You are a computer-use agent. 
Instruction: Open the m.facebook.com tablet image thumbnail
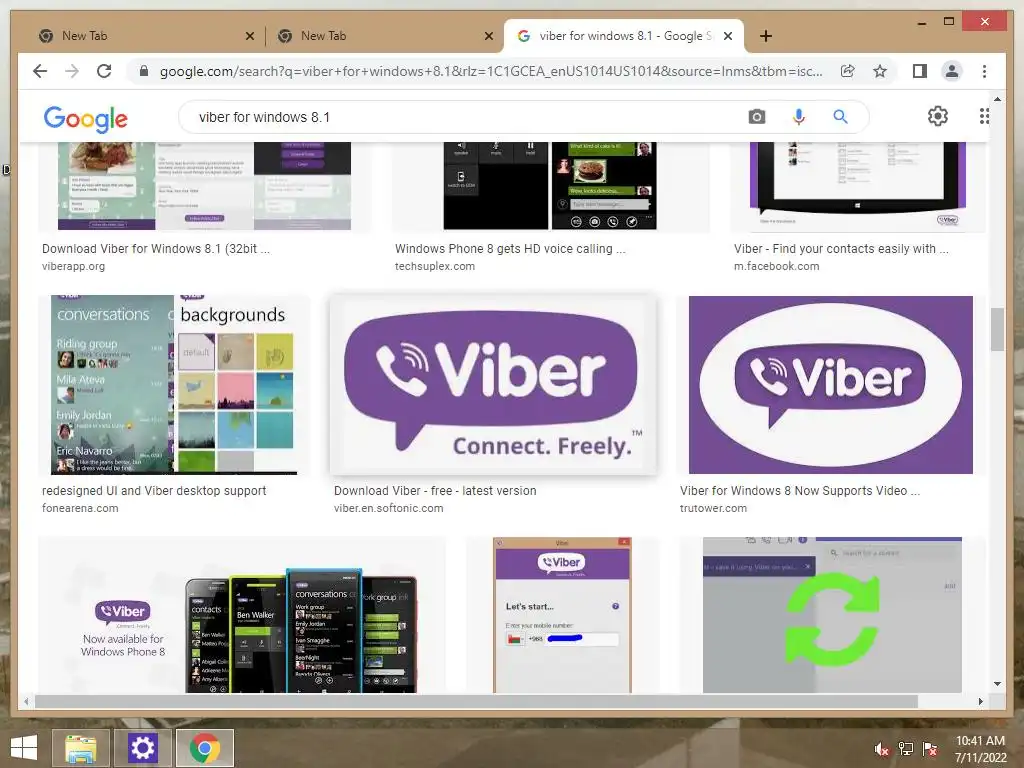857,186
